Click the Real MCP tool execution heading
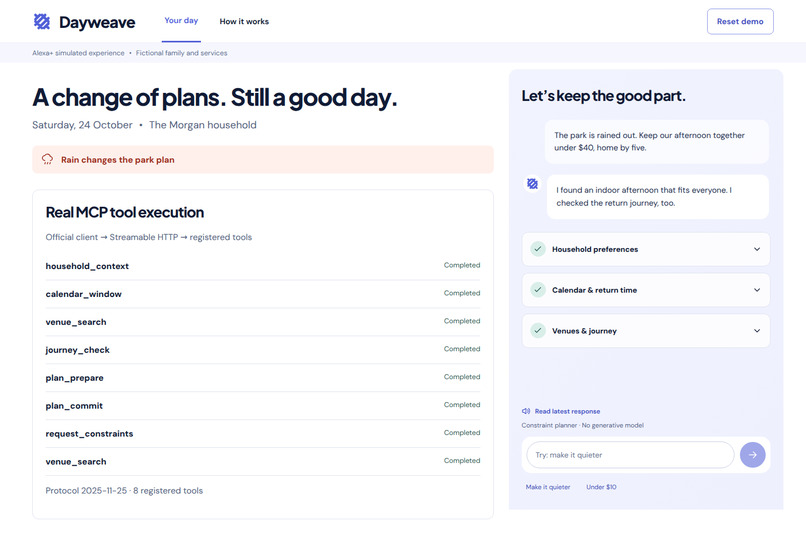Viewport: 806px width, 537px height. click(x=124, y=212)
